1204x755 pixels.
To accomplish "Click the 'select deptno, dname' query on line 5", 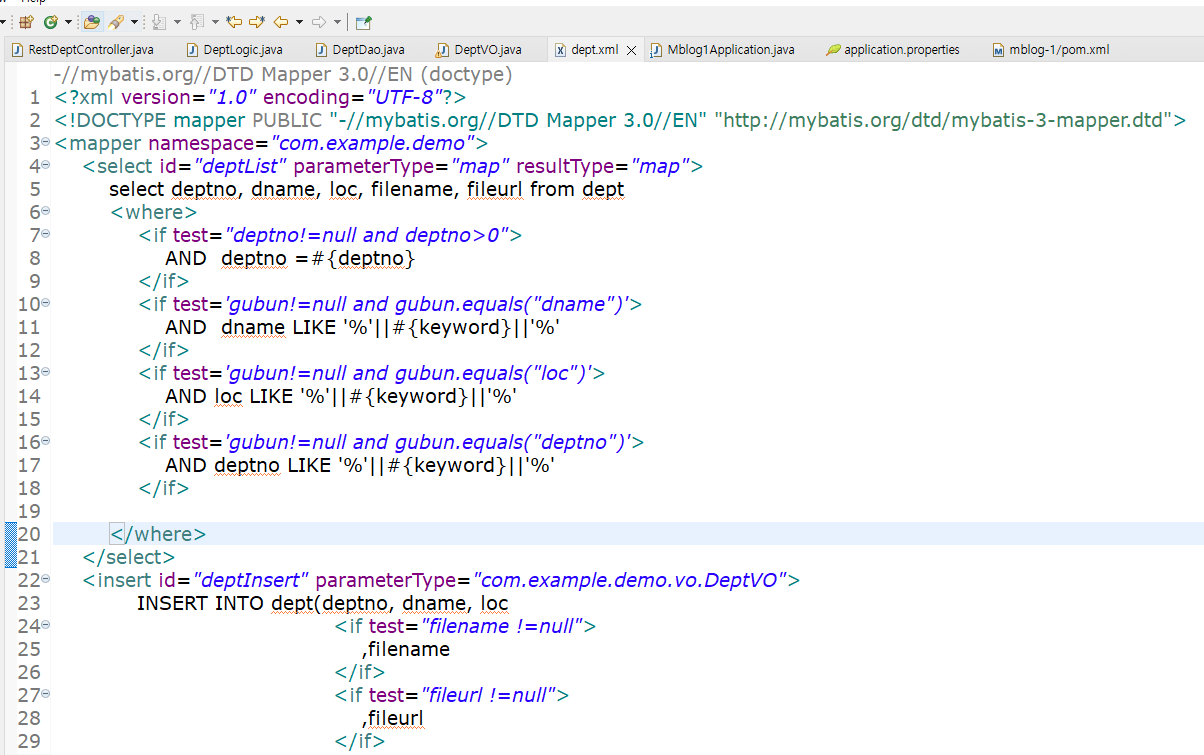I will coord(367,189).
